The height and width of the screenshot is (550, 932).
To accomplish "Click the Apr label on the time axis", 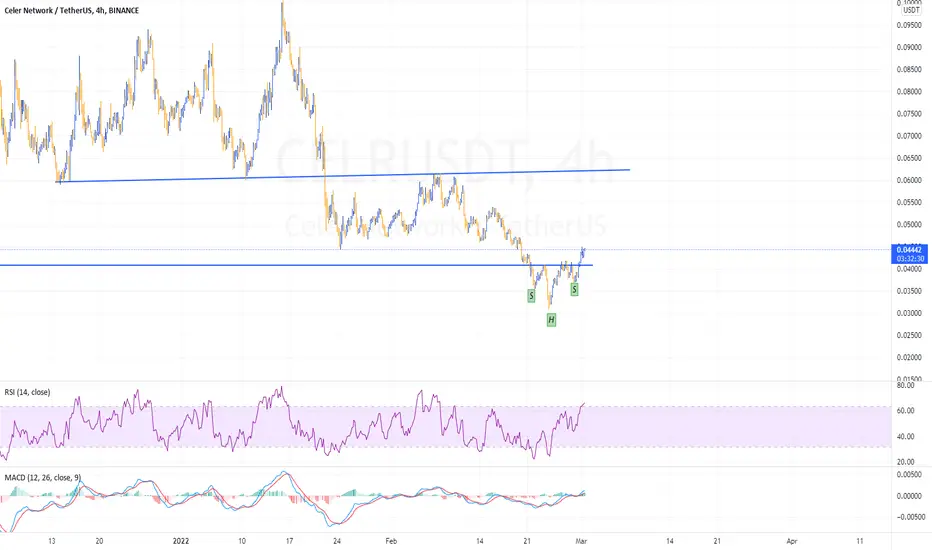I will coord(792,541).
